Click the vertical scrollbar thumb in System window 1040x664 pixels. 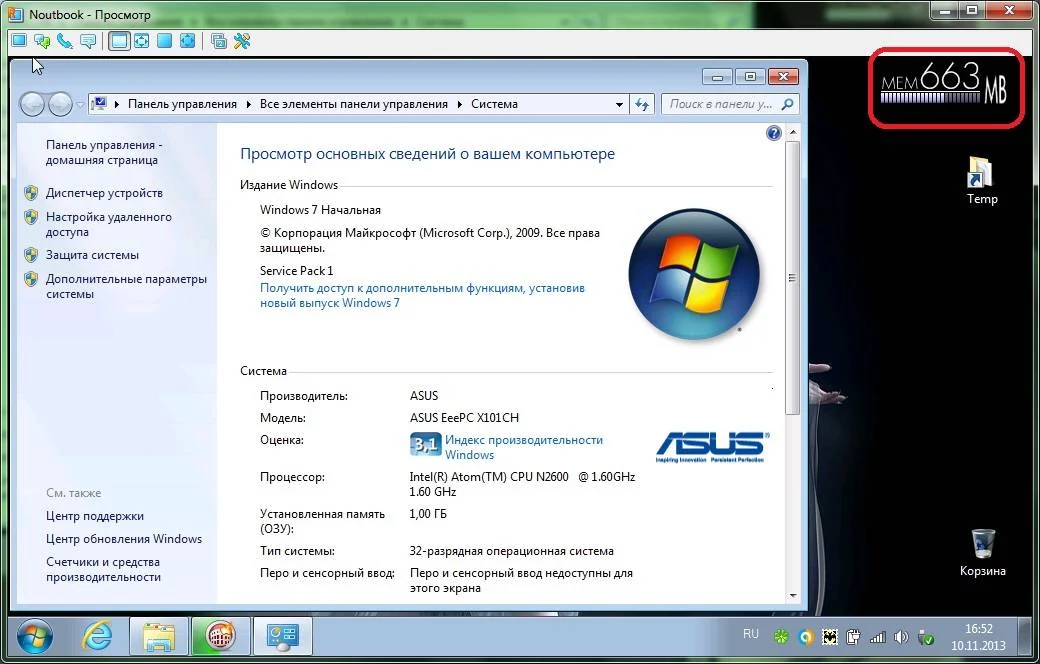pyautogui.click(x=793, y=278)
